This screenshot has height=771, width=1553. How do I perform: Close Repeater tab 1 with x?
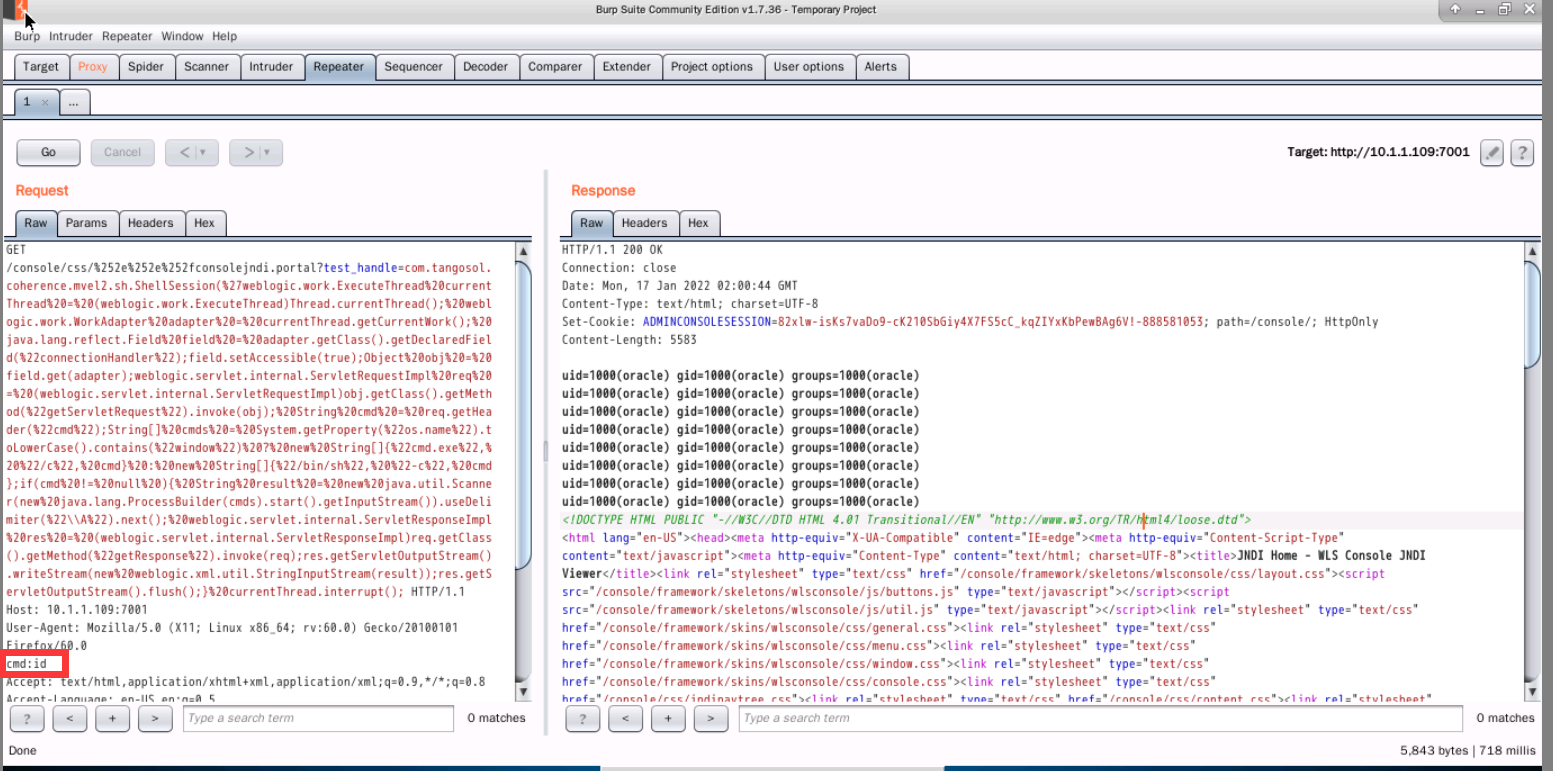[44, 103]
